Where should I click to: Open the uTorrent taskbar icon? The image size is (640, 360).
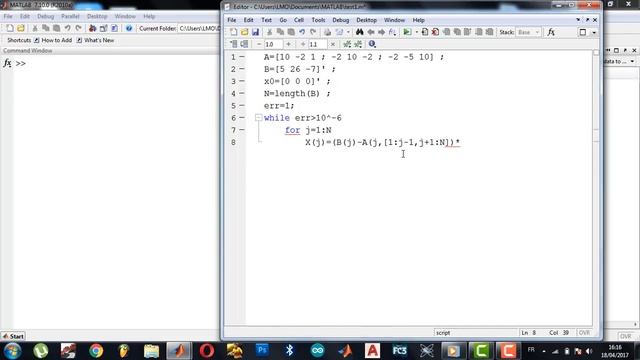tap(41, 351)
